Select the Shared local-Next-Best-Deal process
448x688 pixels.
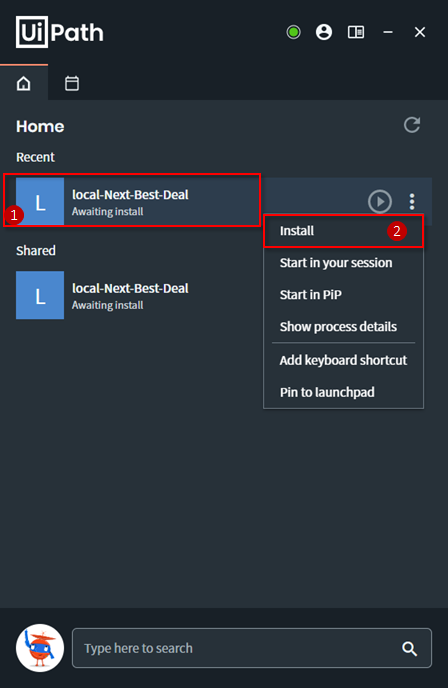(x=132, y=295)
